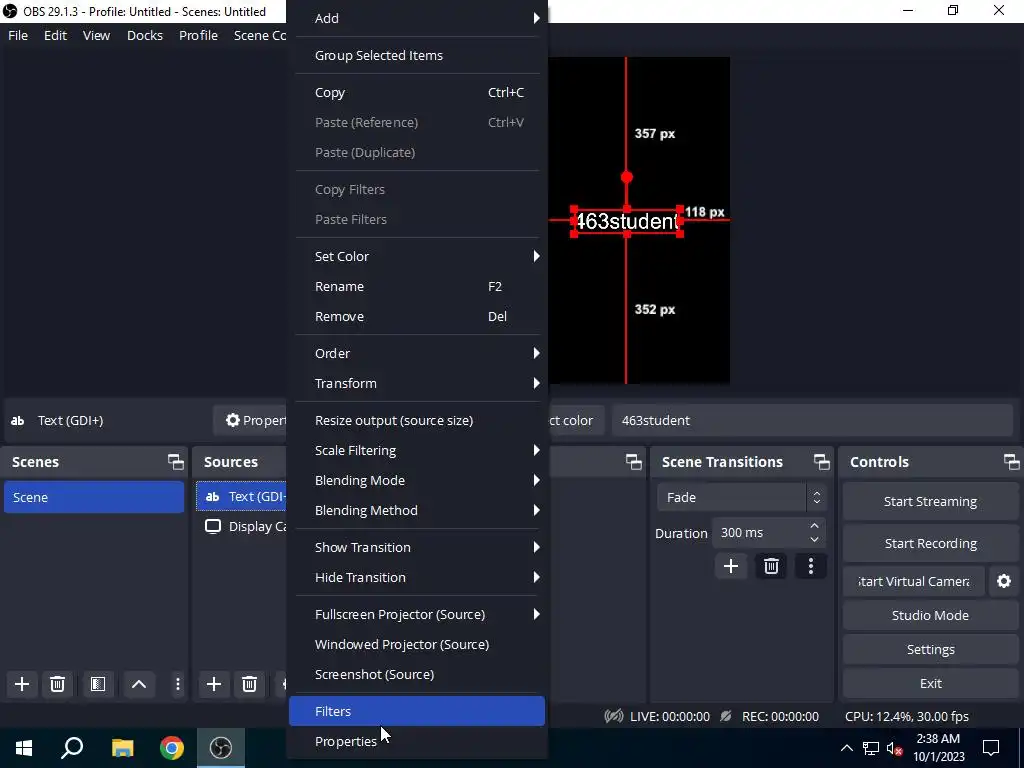Open the Fade transition dropdown

741,498
